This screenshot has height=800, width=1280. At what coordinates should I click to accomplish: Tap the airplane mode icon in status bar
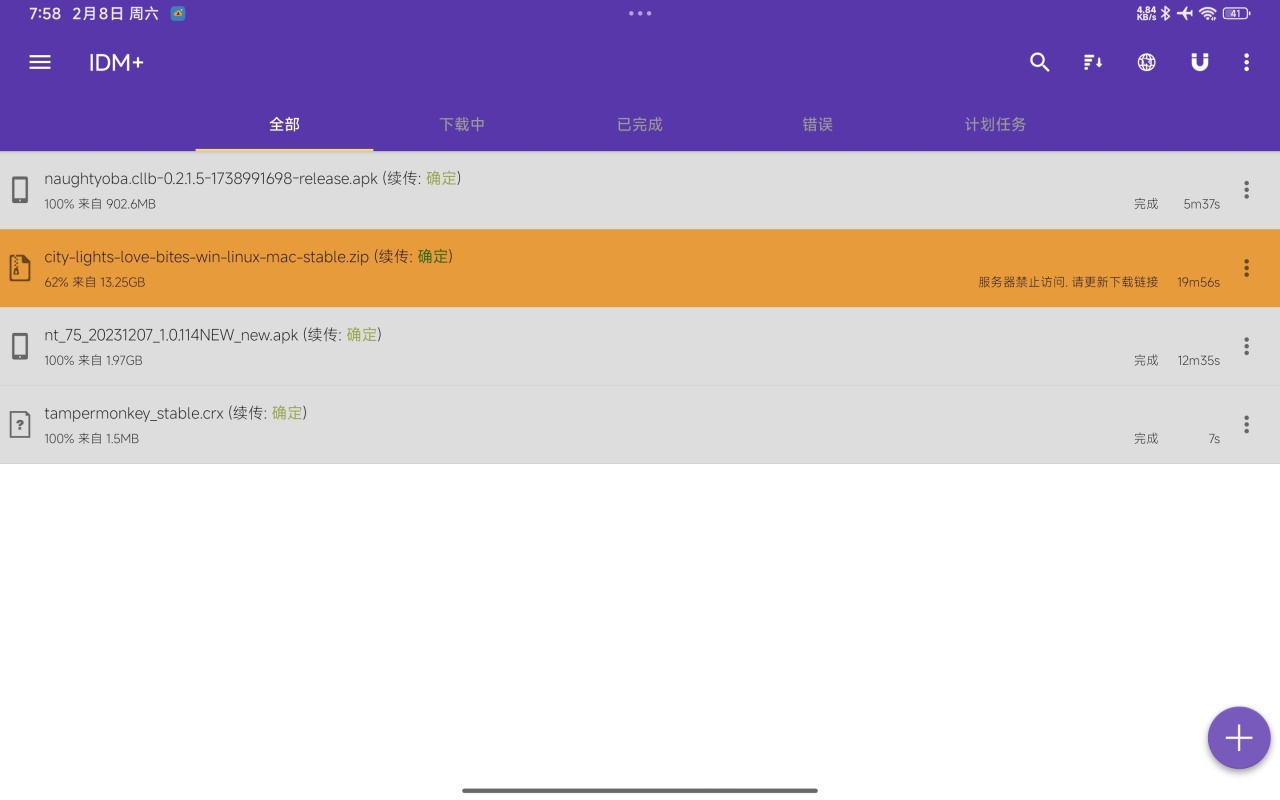(1185, 13)
